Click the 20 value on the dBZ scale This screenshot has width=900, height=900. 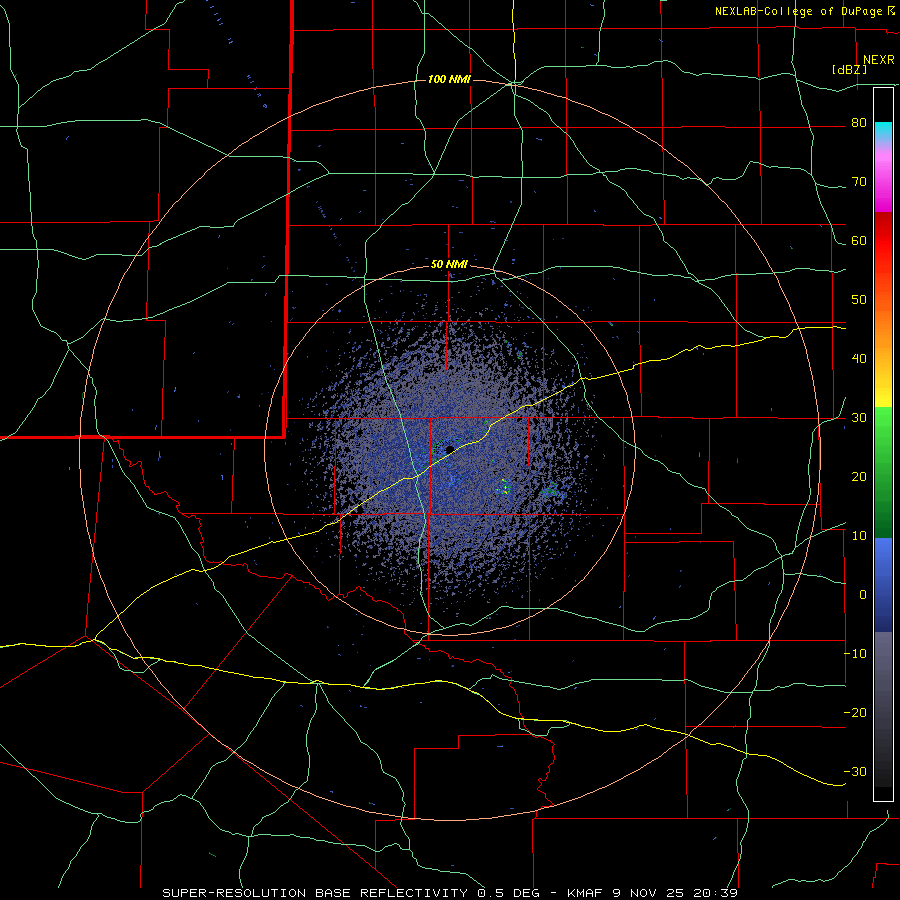[859, 476]
